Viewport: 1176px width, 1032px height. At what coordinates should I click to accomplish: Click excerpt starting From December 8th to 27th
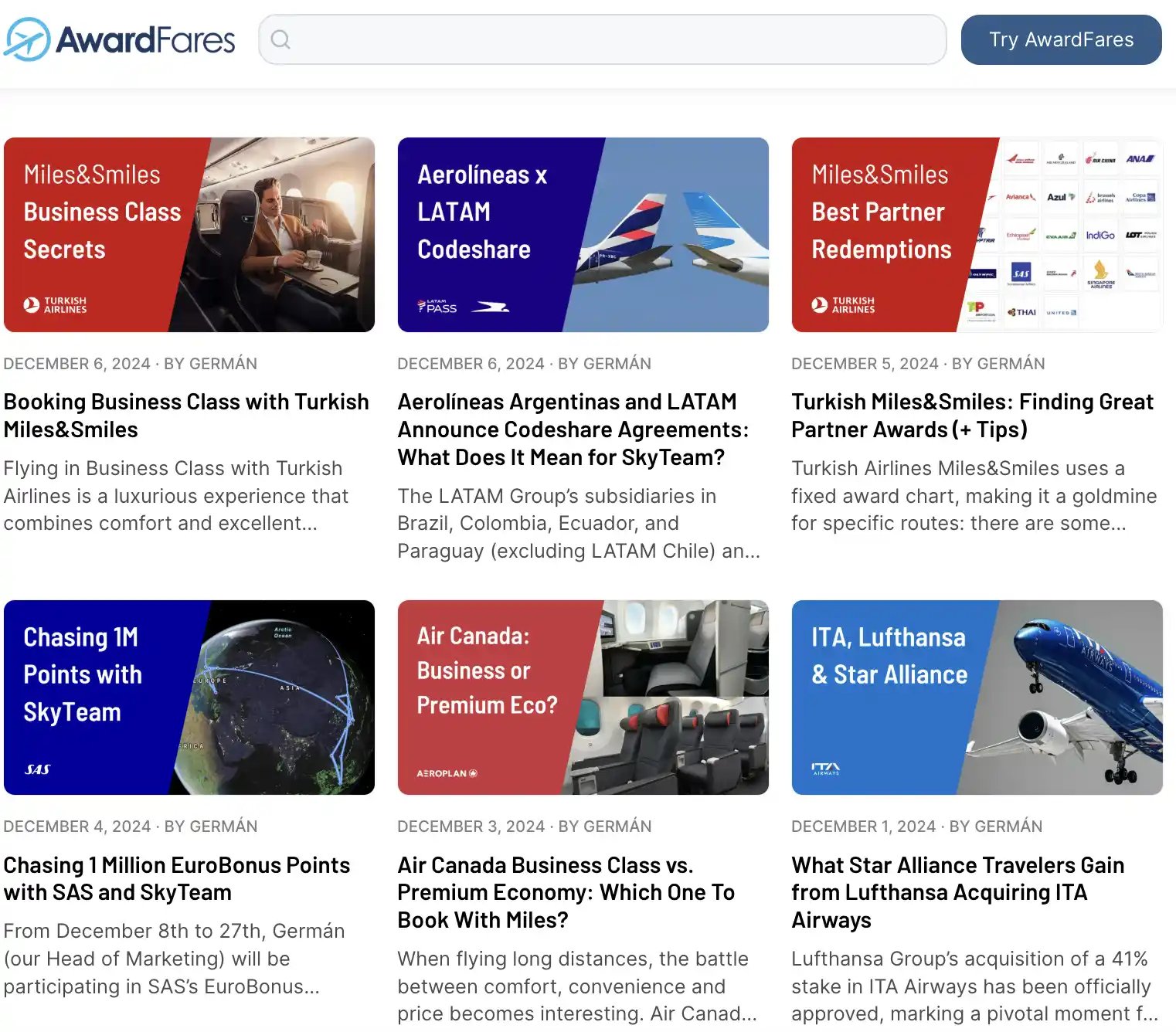(x=175, y=959)
